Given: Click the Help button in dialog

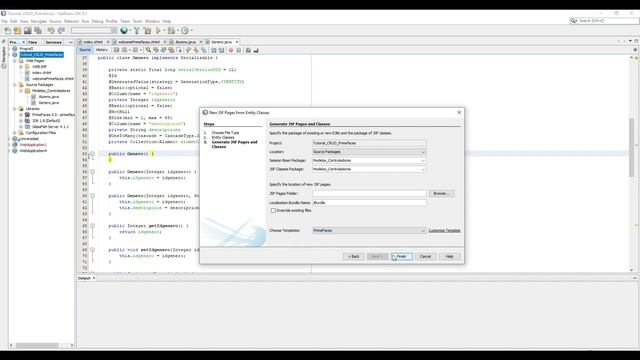Looking at the screenshot, I should tap(449, 256).
